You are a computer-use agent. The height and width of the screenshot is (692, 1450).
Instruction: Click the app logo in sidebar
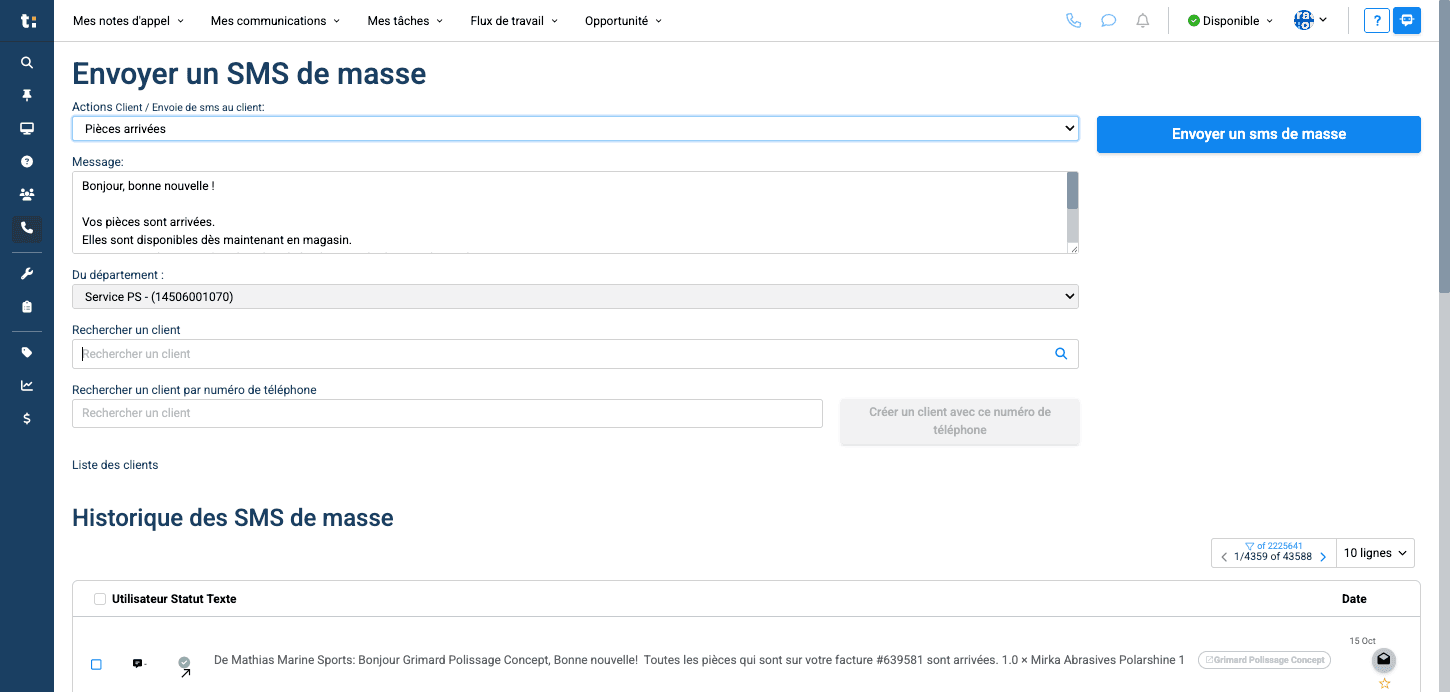point(27,21)
